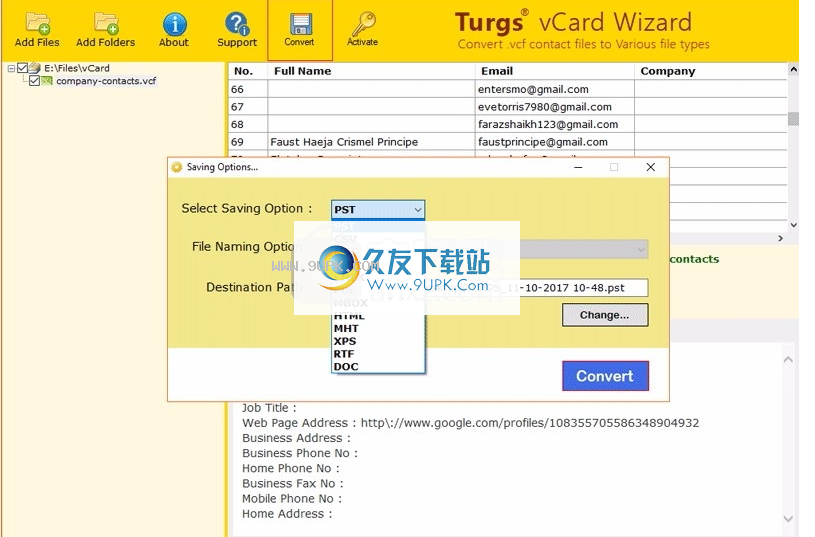Click the Business Phone No detail line

point(300,453)
